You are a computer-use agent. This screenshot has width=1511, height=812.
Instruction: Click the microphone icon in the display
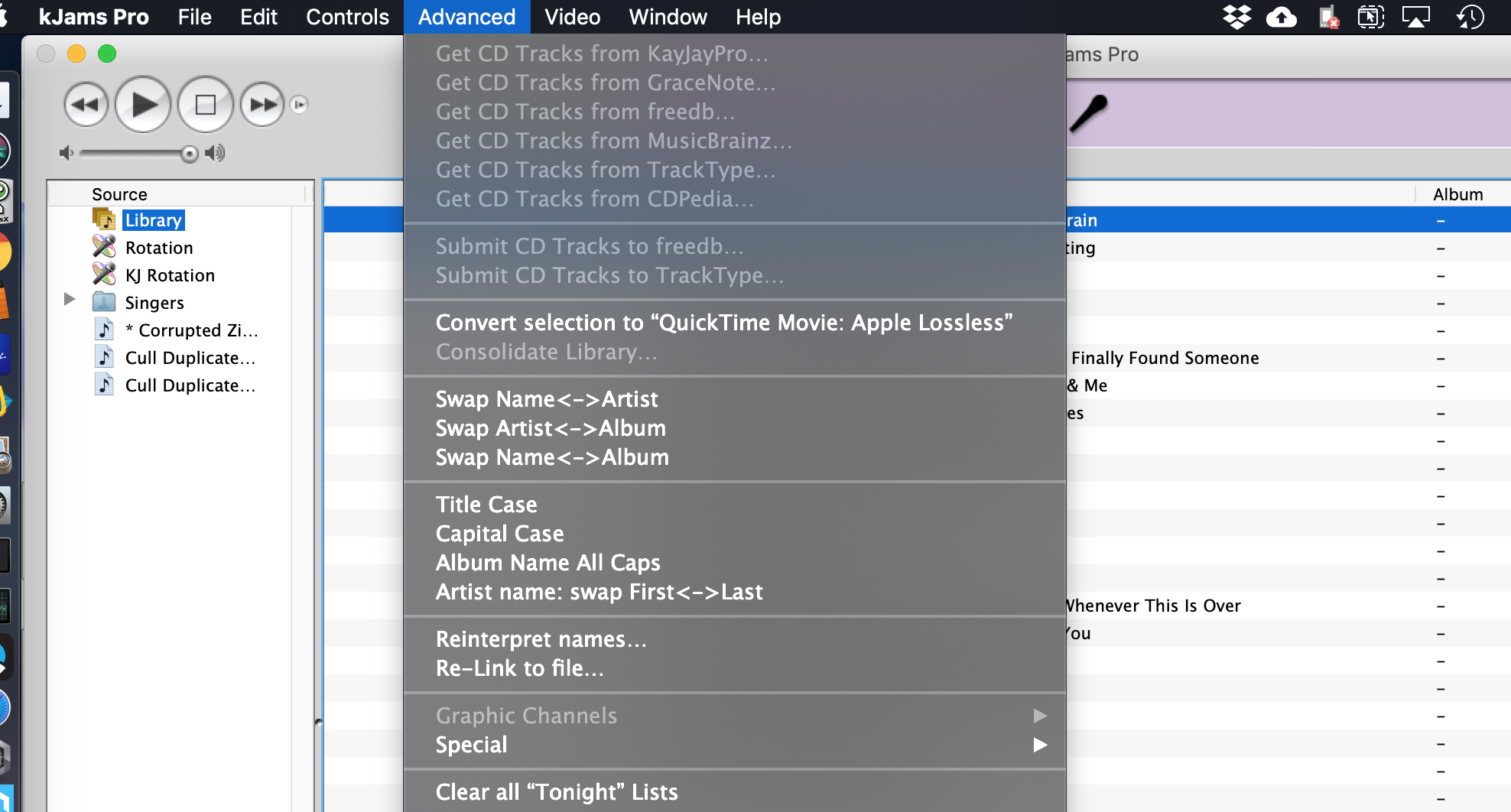[1088, 113]
